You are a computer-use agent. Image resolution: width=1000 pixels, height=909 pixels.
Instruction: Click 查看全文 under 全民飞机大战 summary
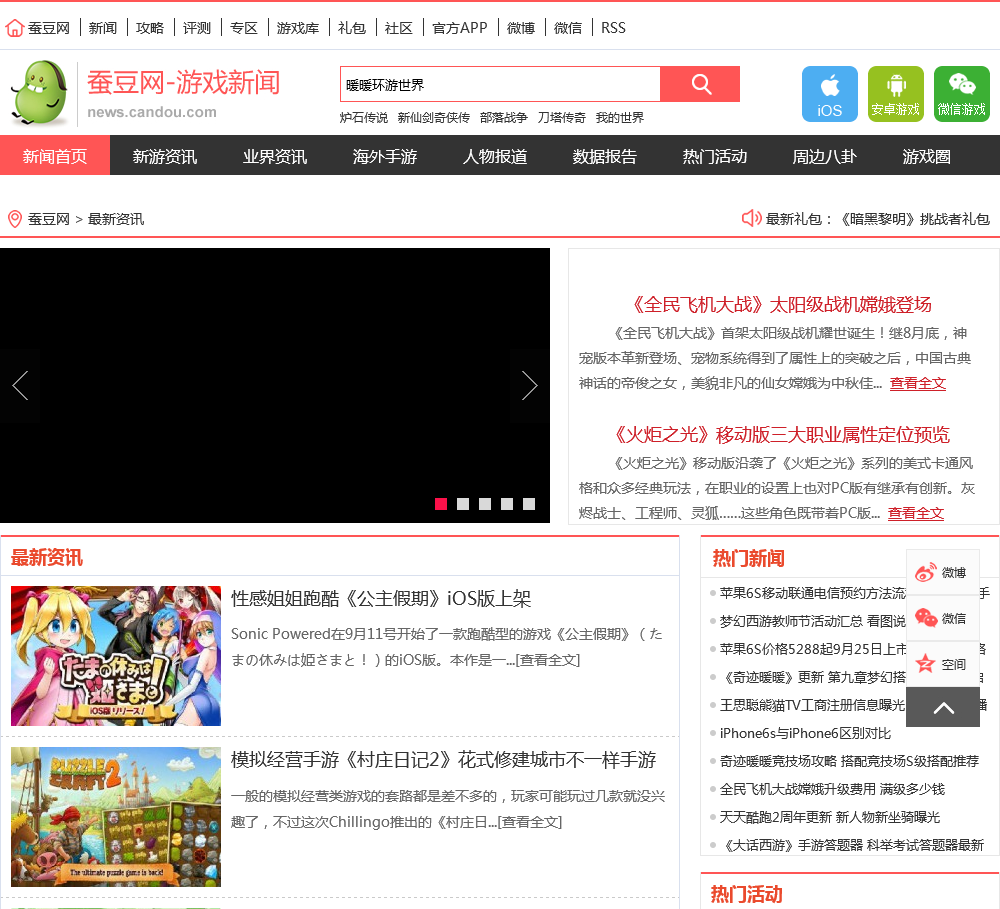coord(918,383)
